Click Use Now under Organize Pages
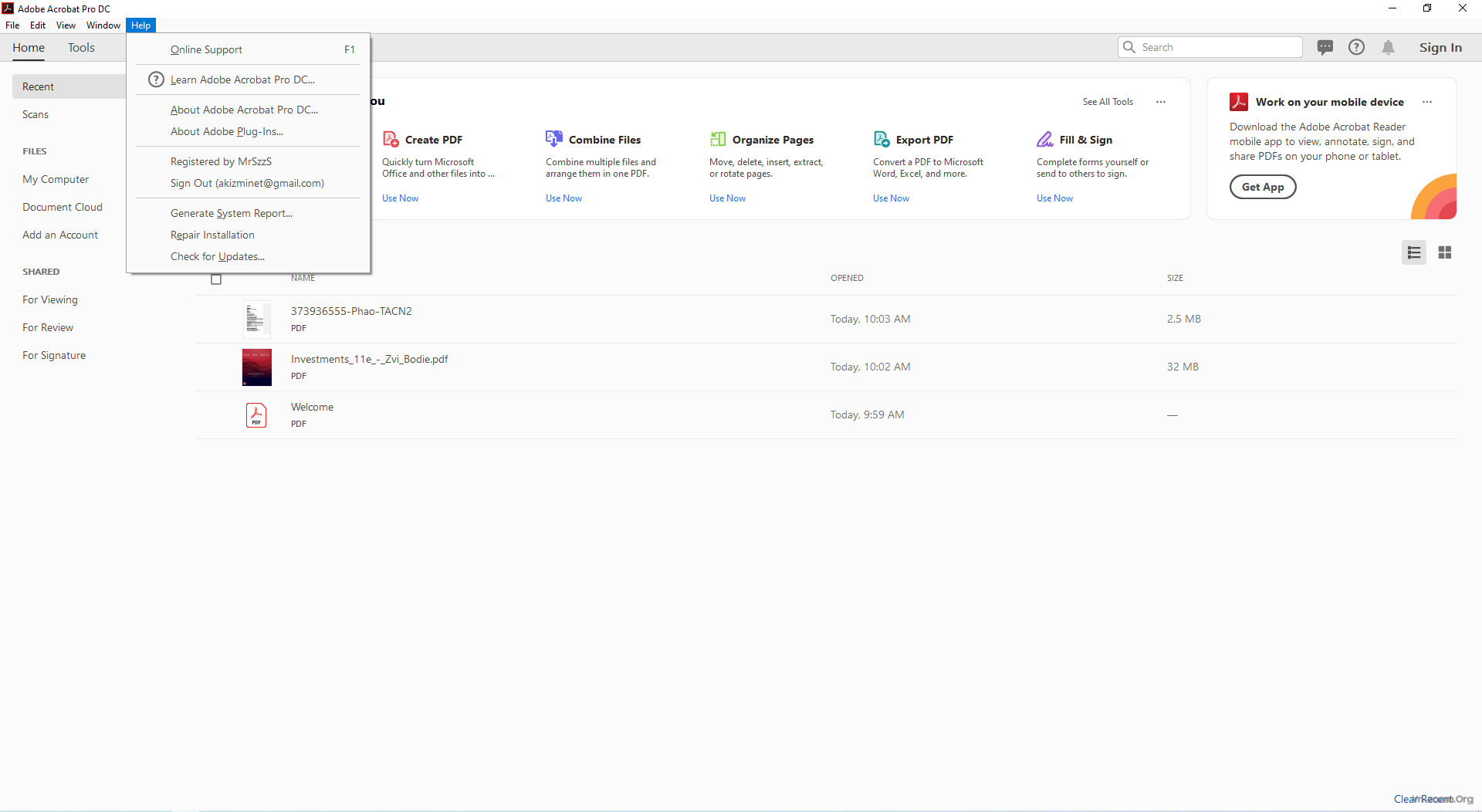 pyautogui.click(x=727, y=198)
